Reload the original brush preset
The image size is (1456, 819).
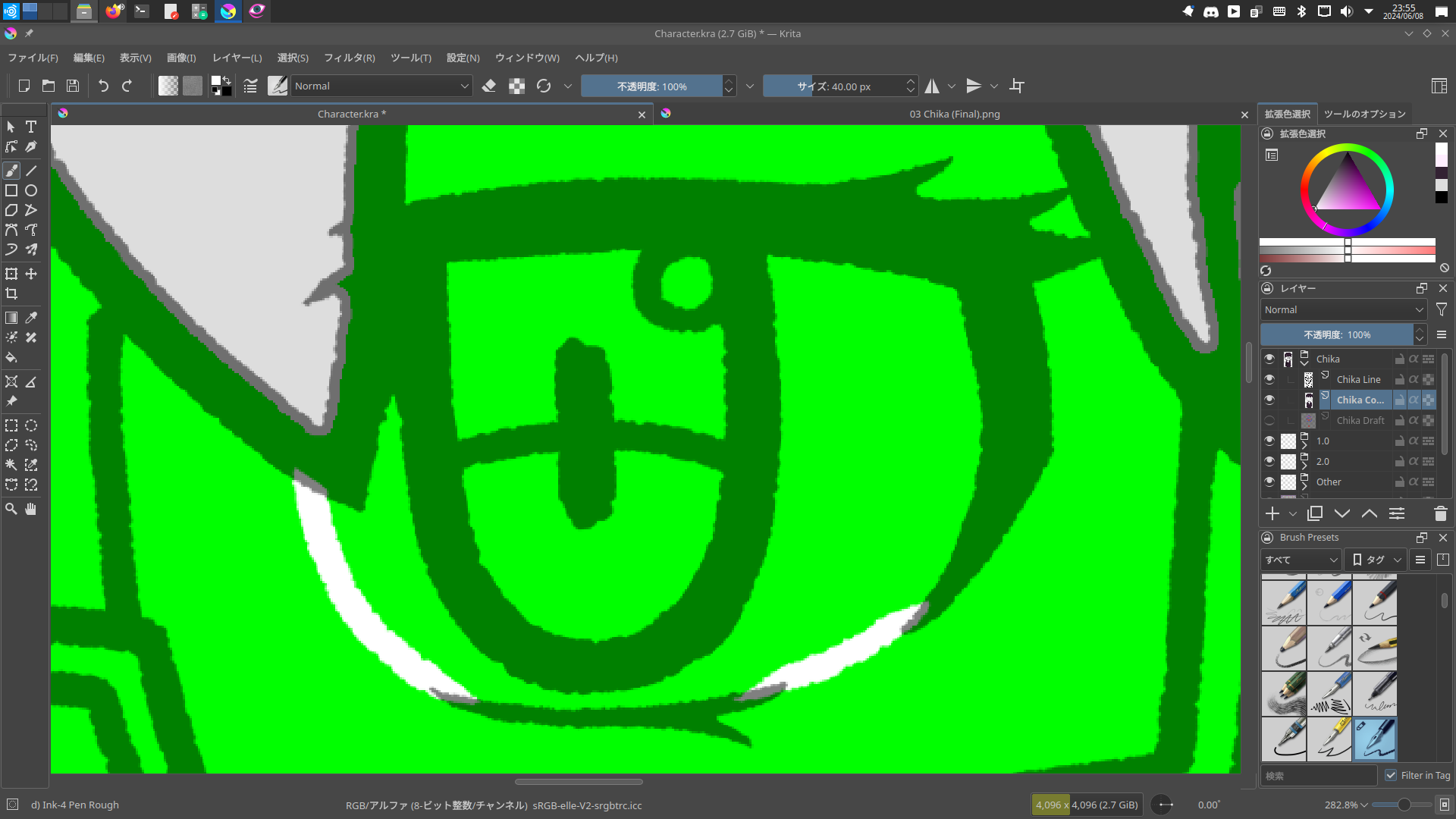click(x=544, y=86)
